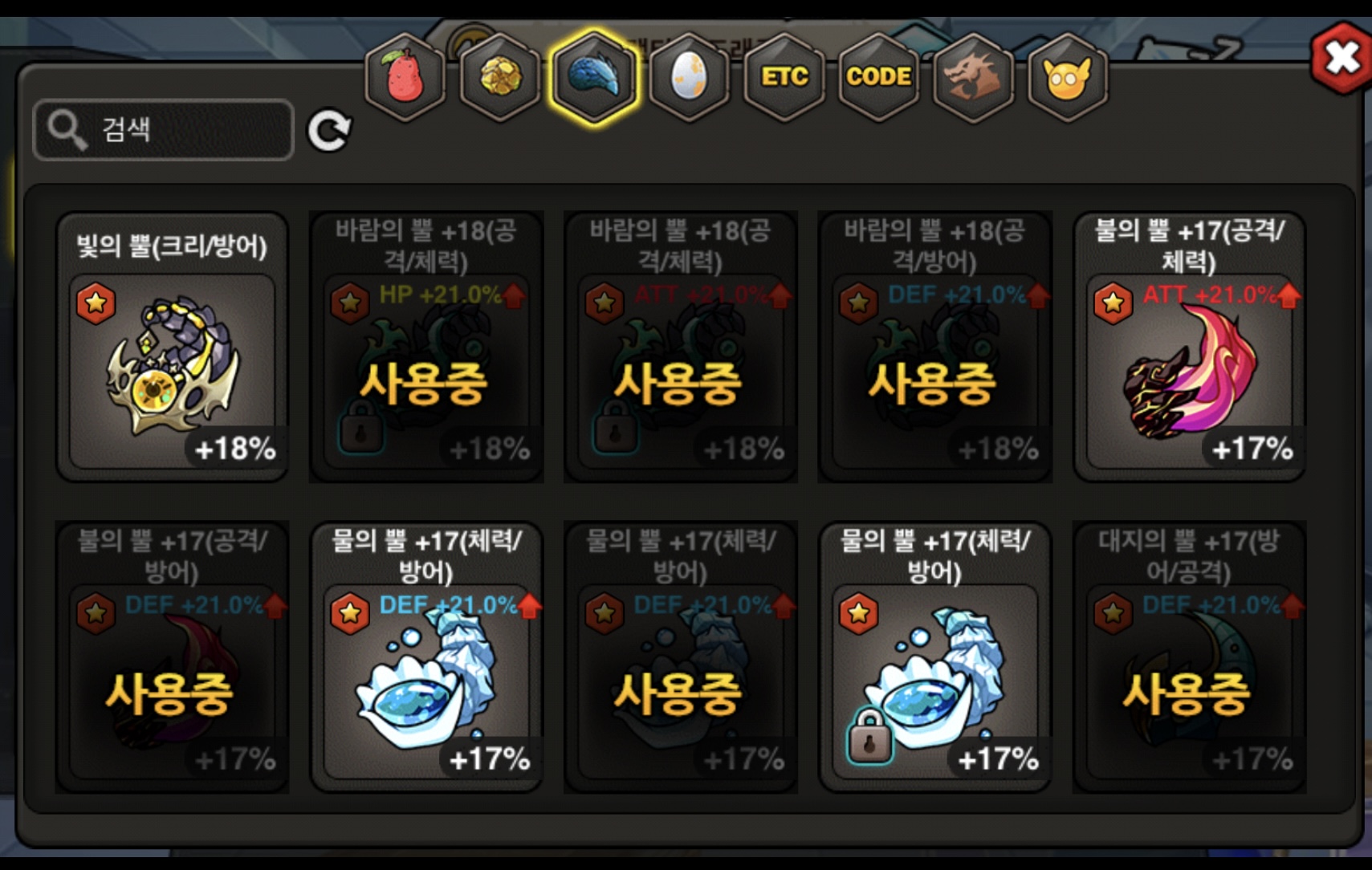Select the 불의 뿔 +17(공격/체력) flame horn
The height and width of the screenshot is (870, 1372).
click(x=1189, y=347)
